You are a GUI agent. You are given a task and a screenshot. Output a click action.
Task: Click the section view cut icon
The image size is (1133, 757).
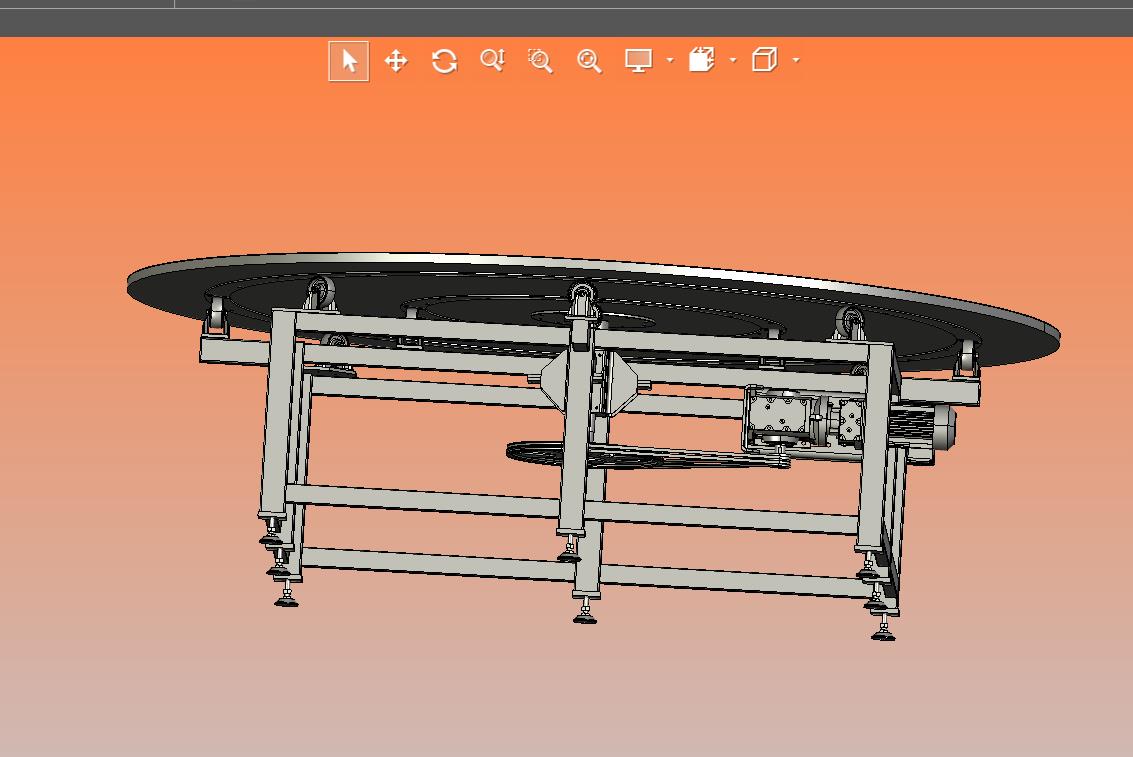702,60
